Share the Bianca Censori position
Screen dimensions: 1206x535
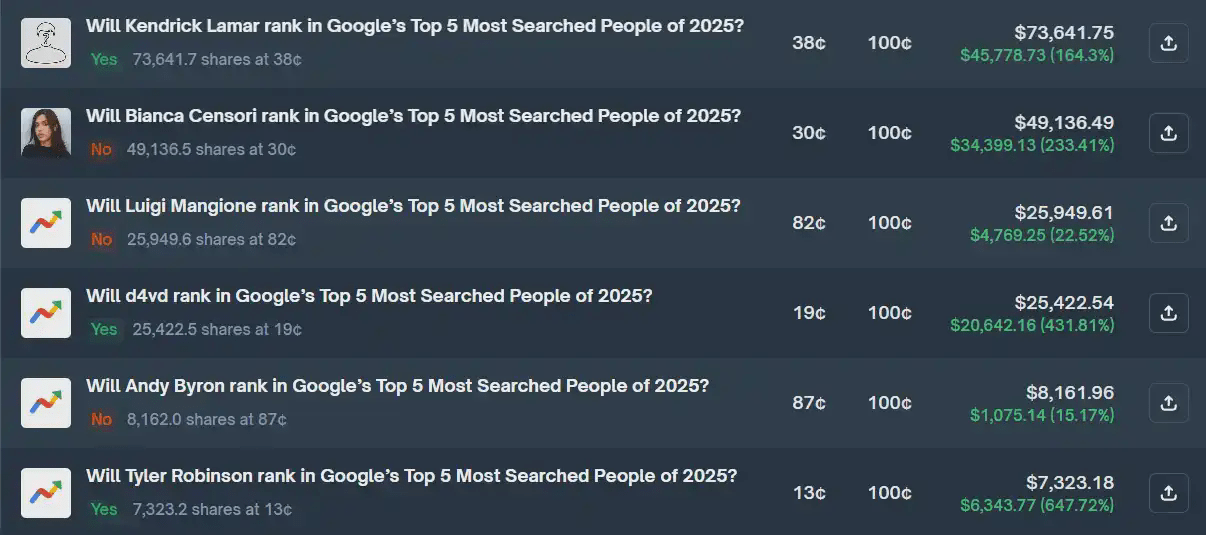1168,133
